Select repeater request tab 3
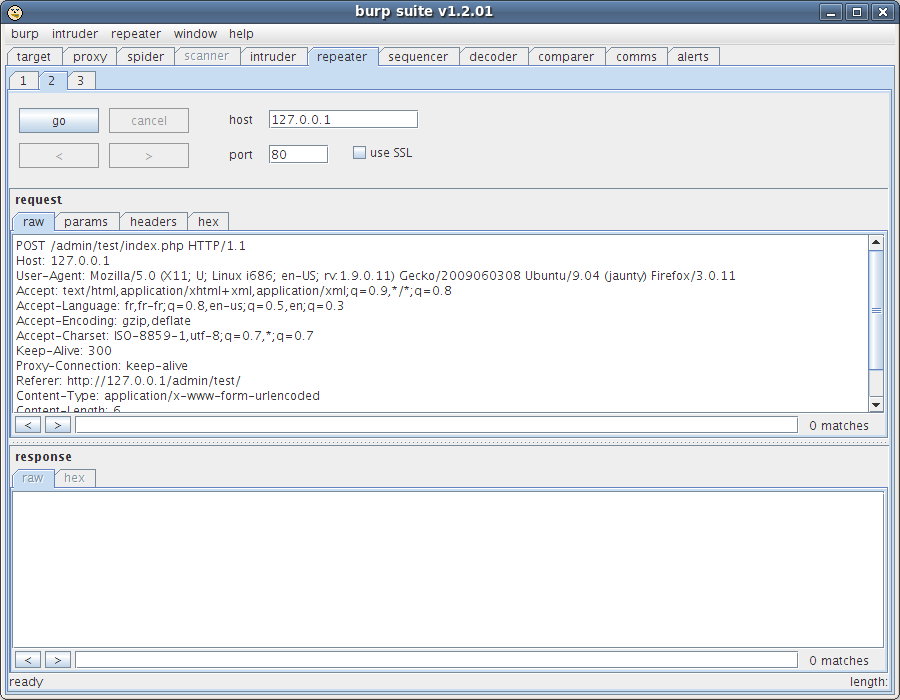Image resolution: width=900 pixels, height=700 pixels. point(81,81)
